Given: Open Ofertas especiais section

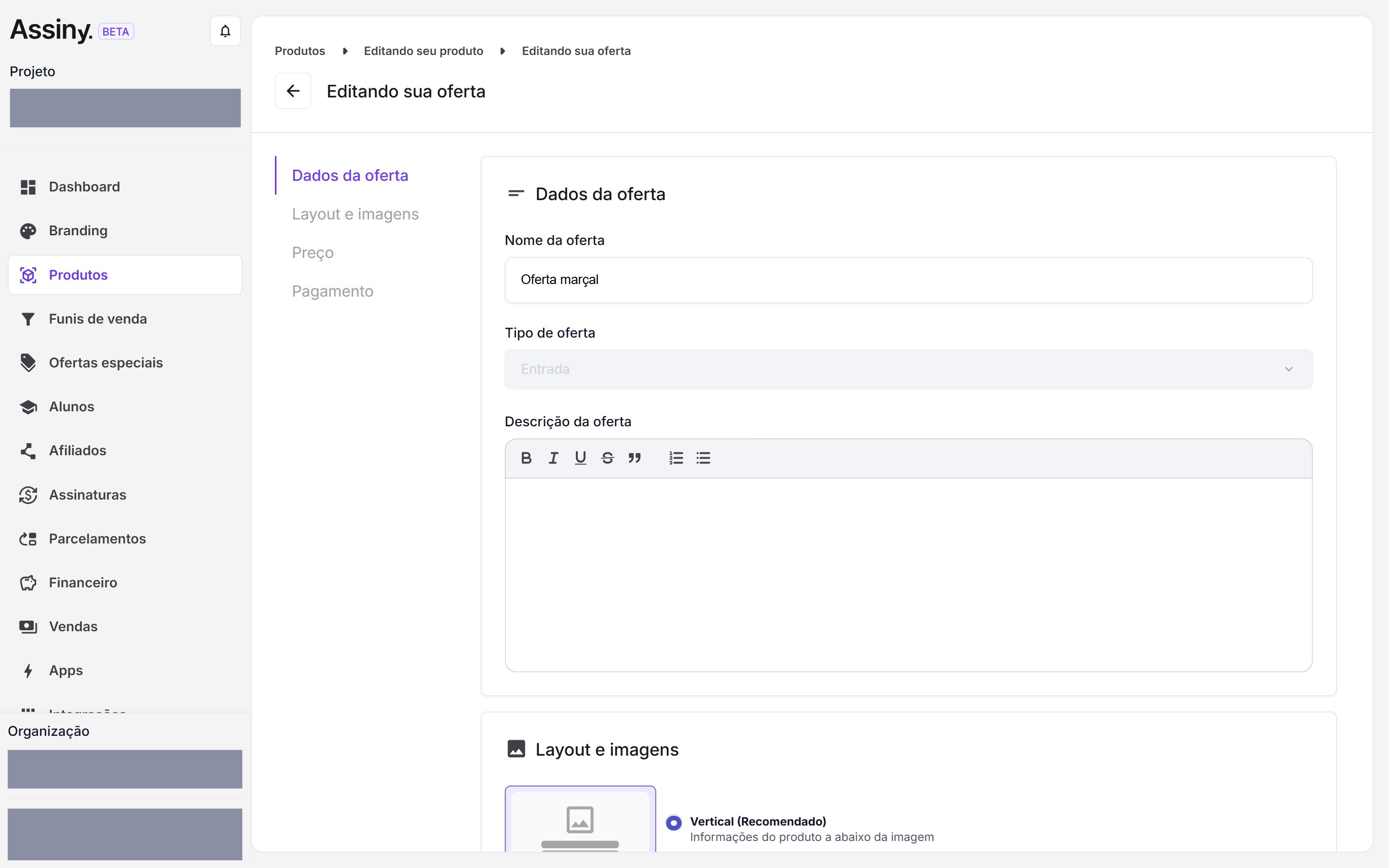Looking at the screenshot, I should click(124, 363).
